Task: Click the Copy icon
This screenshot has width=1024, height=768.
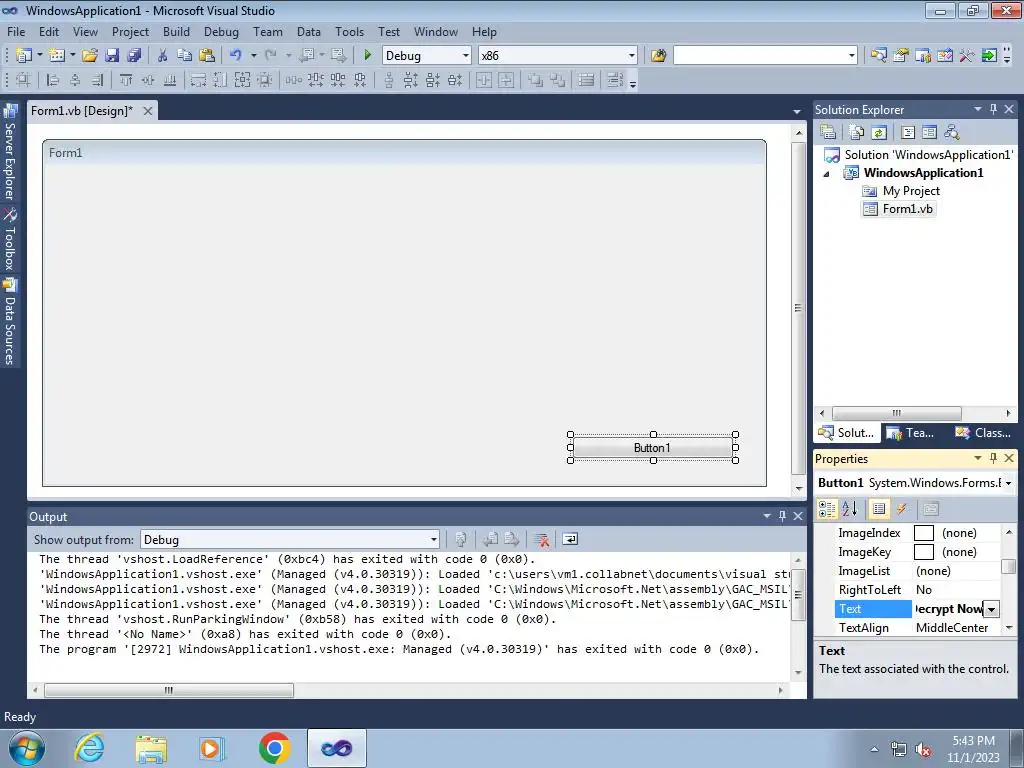Action: click(x=185, y=56)
